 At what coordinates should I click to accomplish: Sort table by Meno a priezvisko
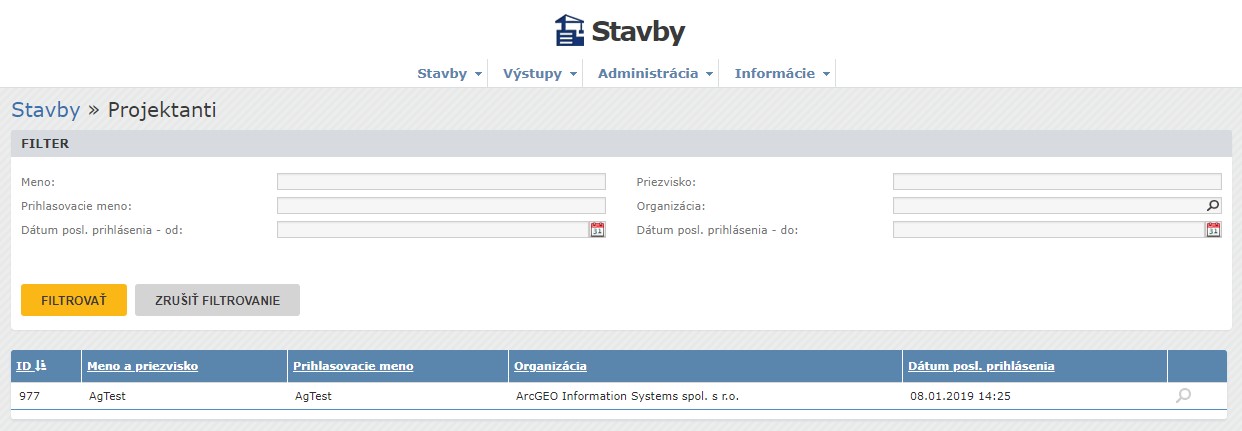pos(143,366)
